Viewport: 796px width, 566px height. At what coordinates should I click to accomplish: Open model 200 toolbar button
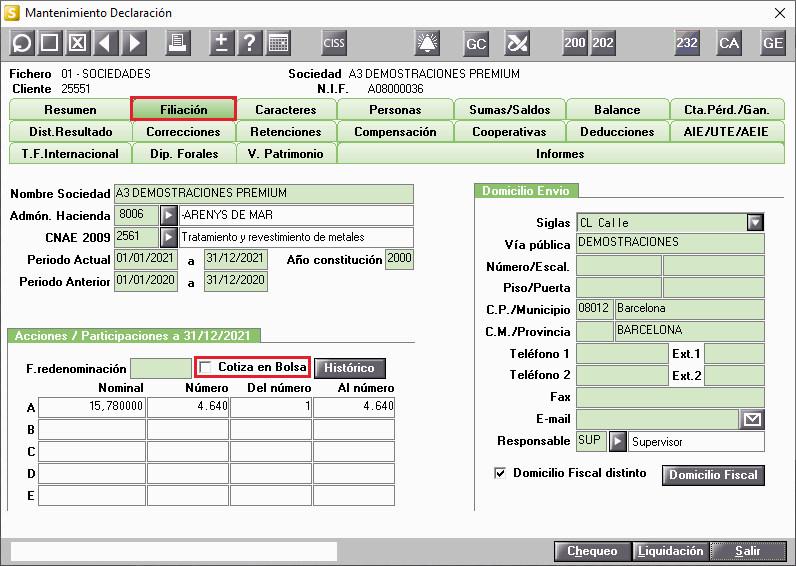click(575, 43)
